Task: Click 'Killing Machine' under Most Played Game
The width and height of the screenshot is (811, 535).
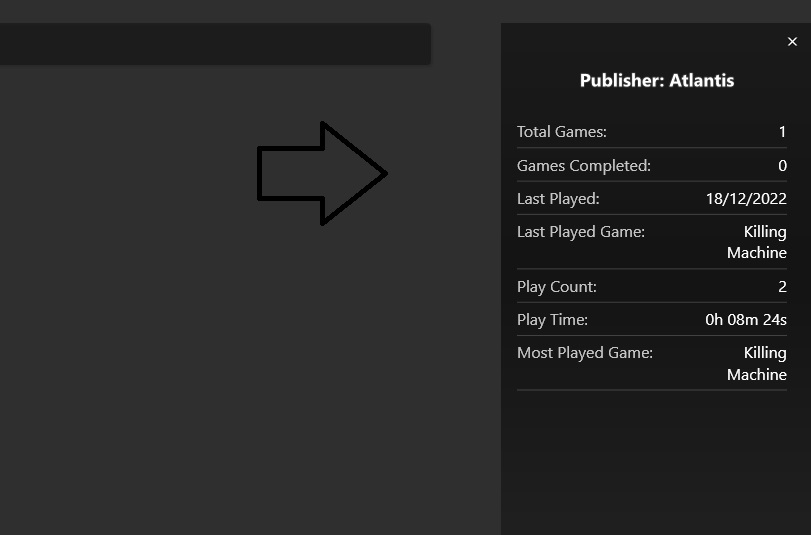Action: pos(757,364)
